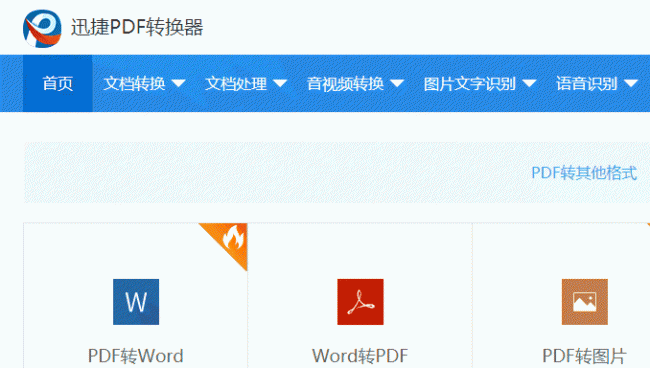Click the PDF转图片 label

(x=585, y=356)
